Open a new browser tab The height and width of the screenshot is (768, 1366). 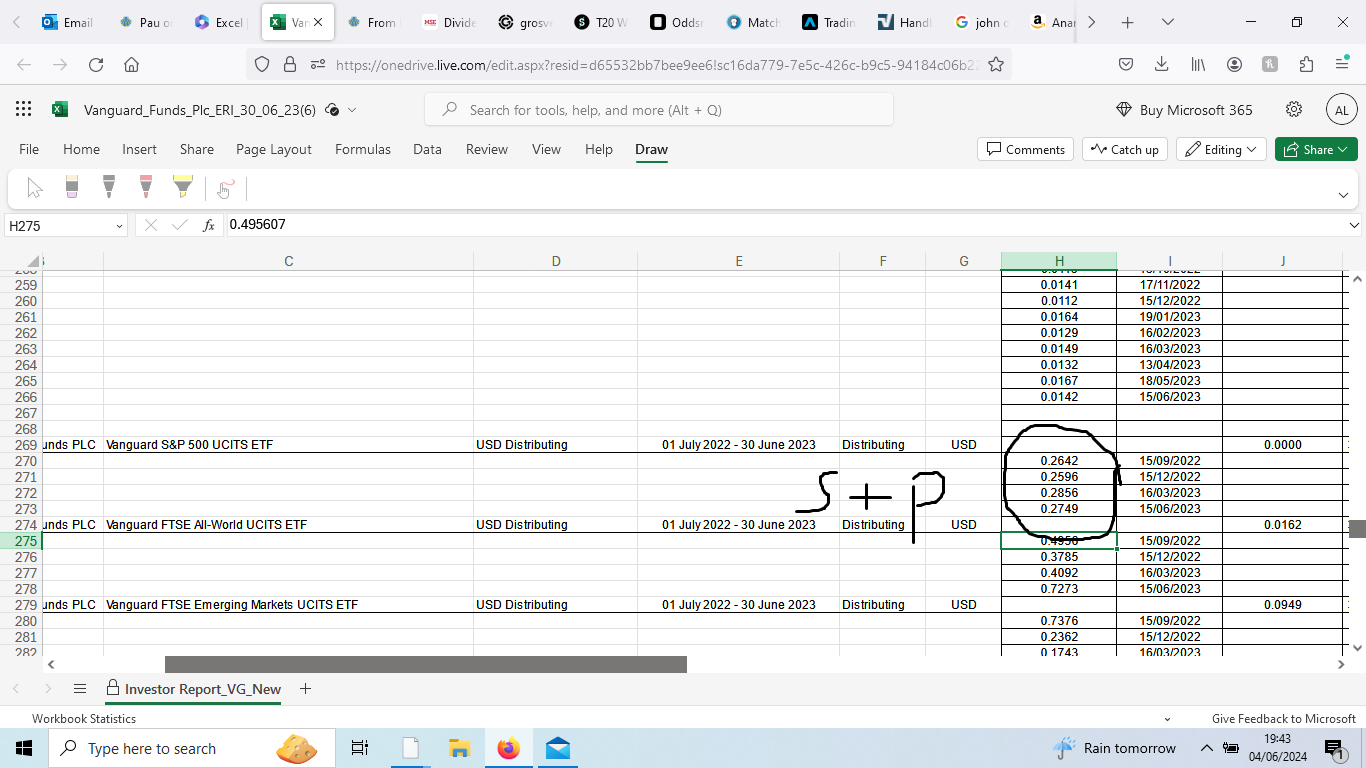pyautogui.click(x=1127, y=22)
